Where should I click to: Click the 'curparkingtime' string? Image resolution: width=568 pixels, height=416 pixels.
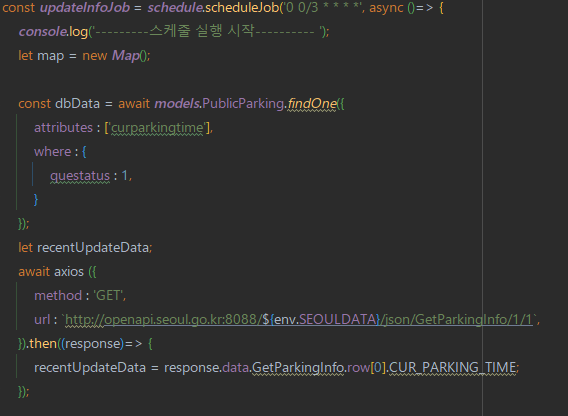tap(157, 128)
